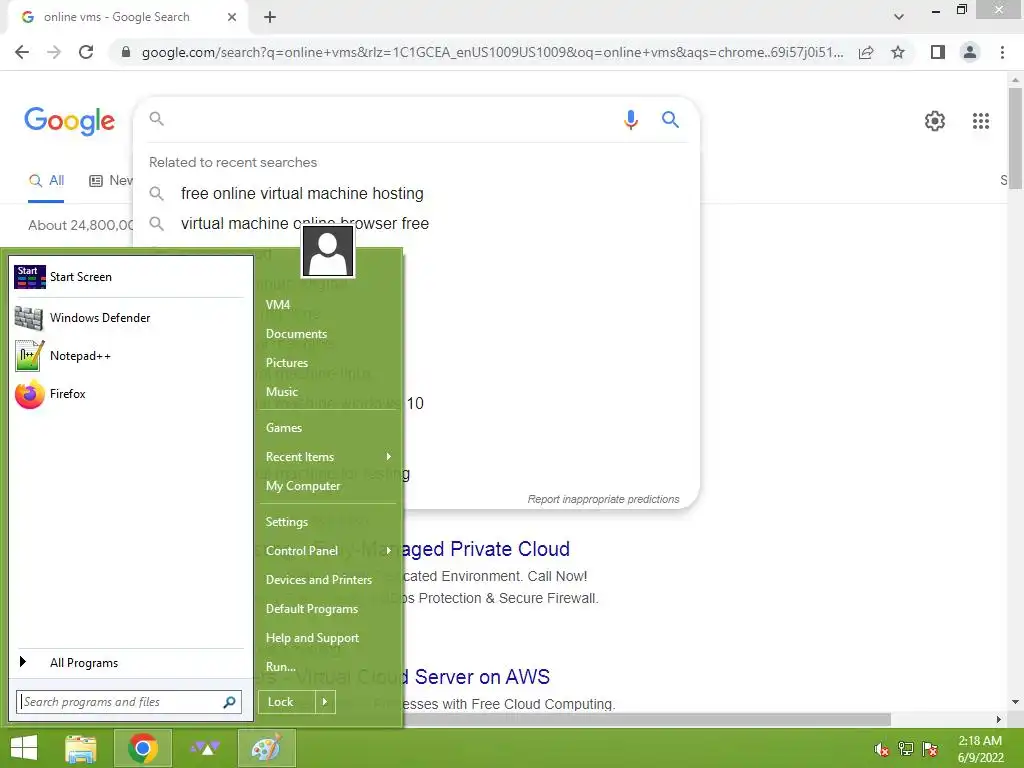Open Google quick settings gear
Viewport: 1024px width, 768px height.
click(935, 121)
